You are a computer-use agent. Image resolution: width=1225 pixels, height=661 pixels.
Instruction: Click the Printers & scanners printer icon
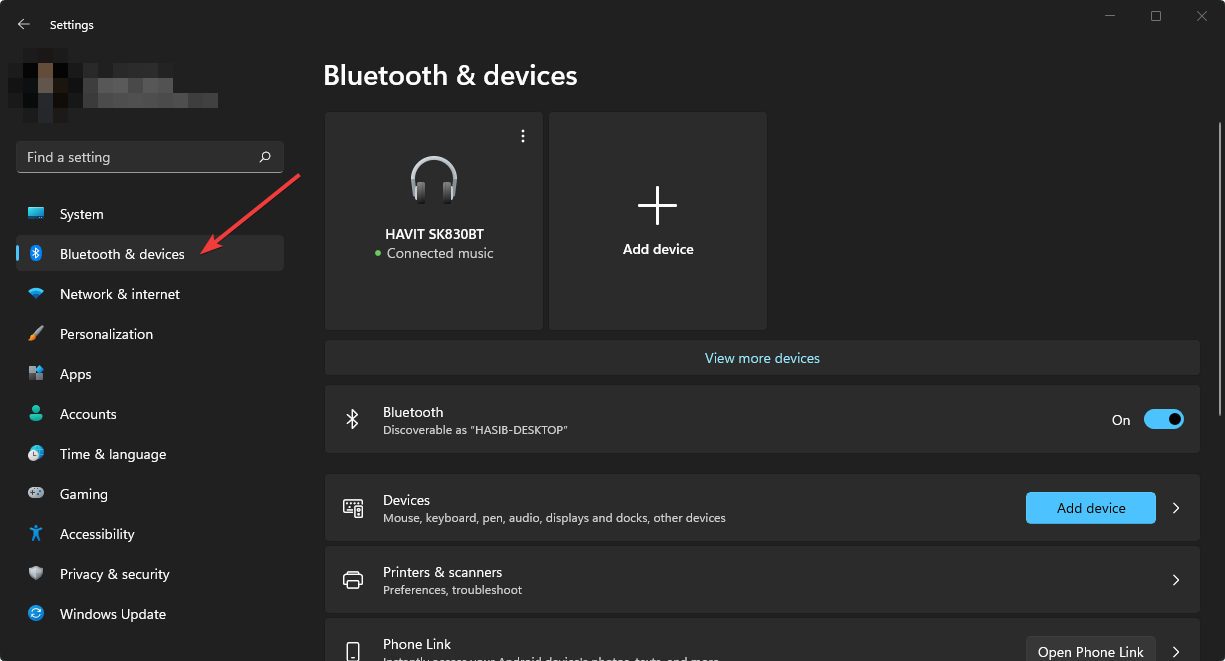tap(353, 580)
